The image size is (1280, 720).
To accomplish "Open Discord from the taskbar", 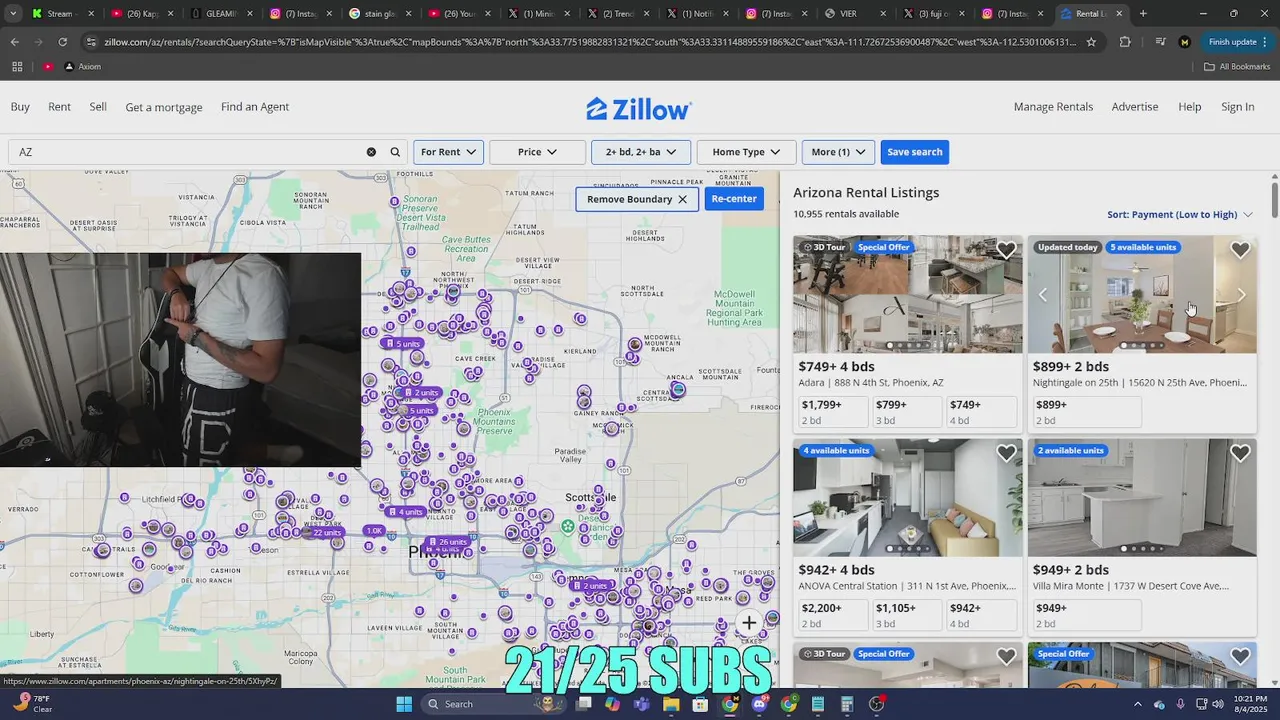I will [x=759, y=704].
